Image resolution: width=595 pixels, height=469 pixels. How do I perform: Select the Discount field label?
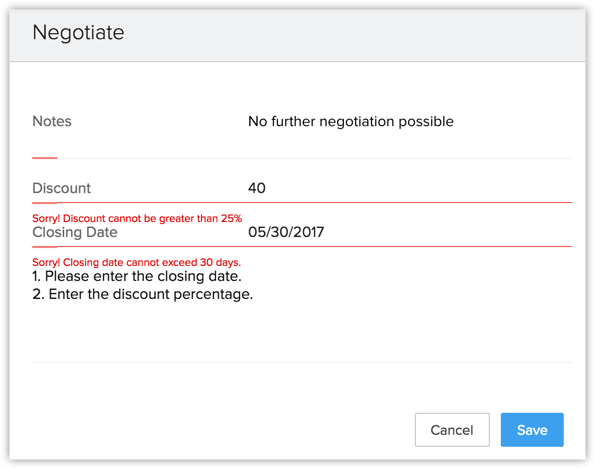[x=61, y=188]
